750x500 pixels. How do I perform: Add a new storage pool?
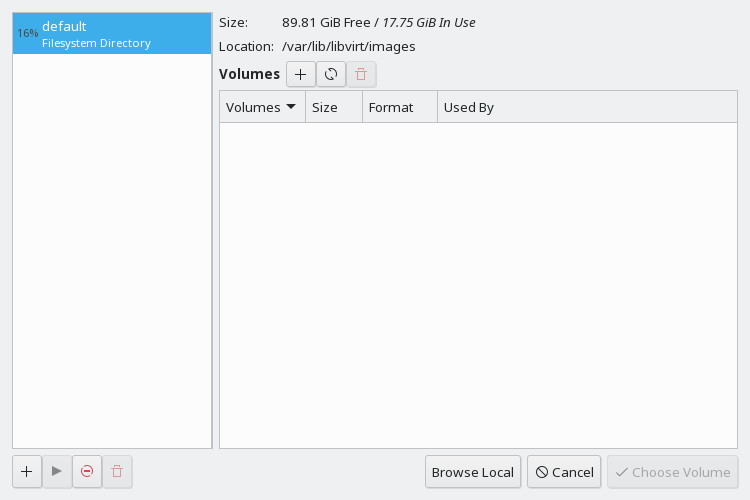pyautogui.click(x=27, y=472)
